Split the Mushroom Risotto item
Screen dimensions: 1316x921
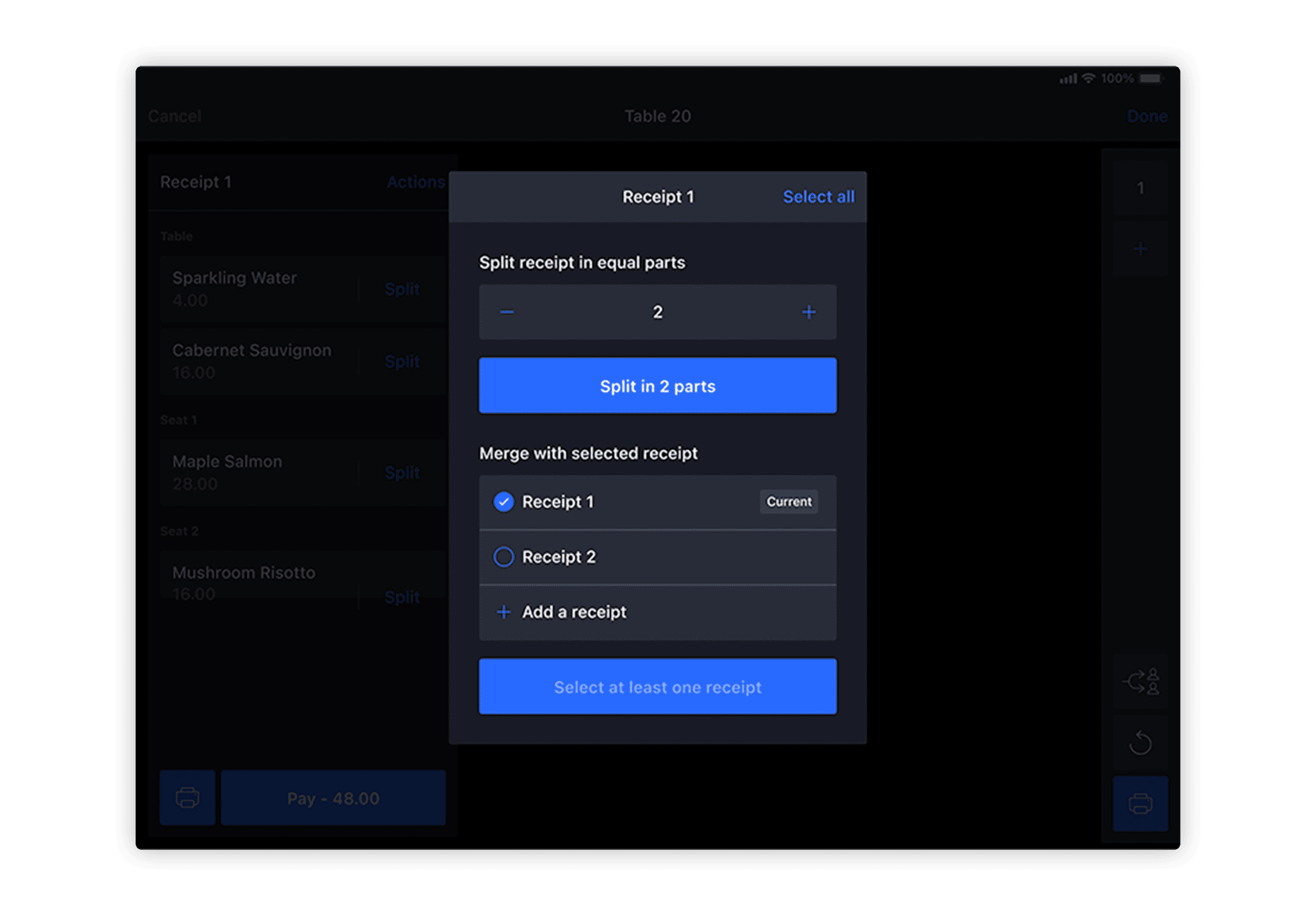402,597
